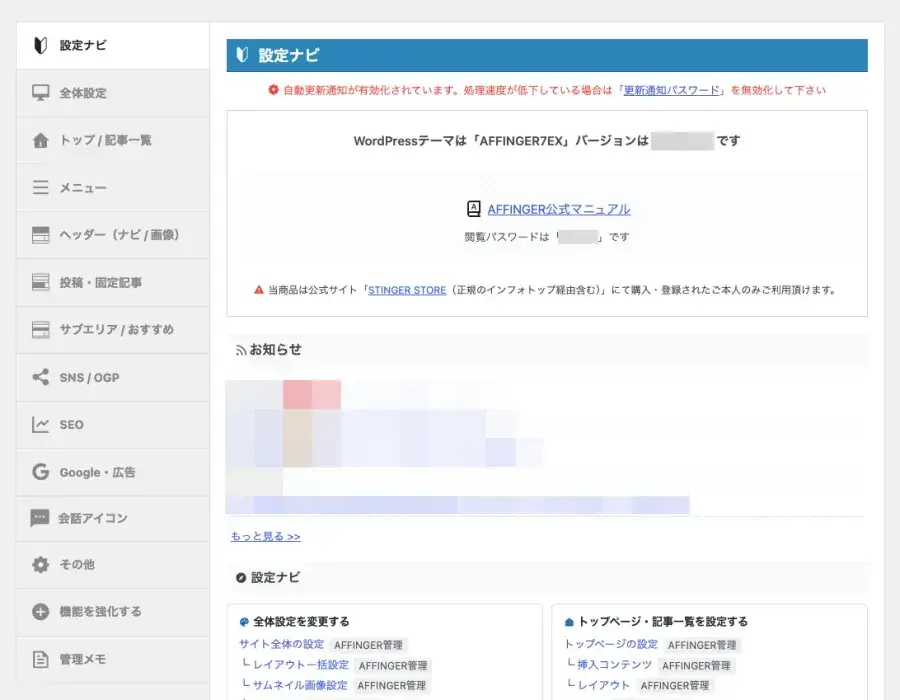Click AFFINGER管理 badge next to トップページの設定

(701, 645)
